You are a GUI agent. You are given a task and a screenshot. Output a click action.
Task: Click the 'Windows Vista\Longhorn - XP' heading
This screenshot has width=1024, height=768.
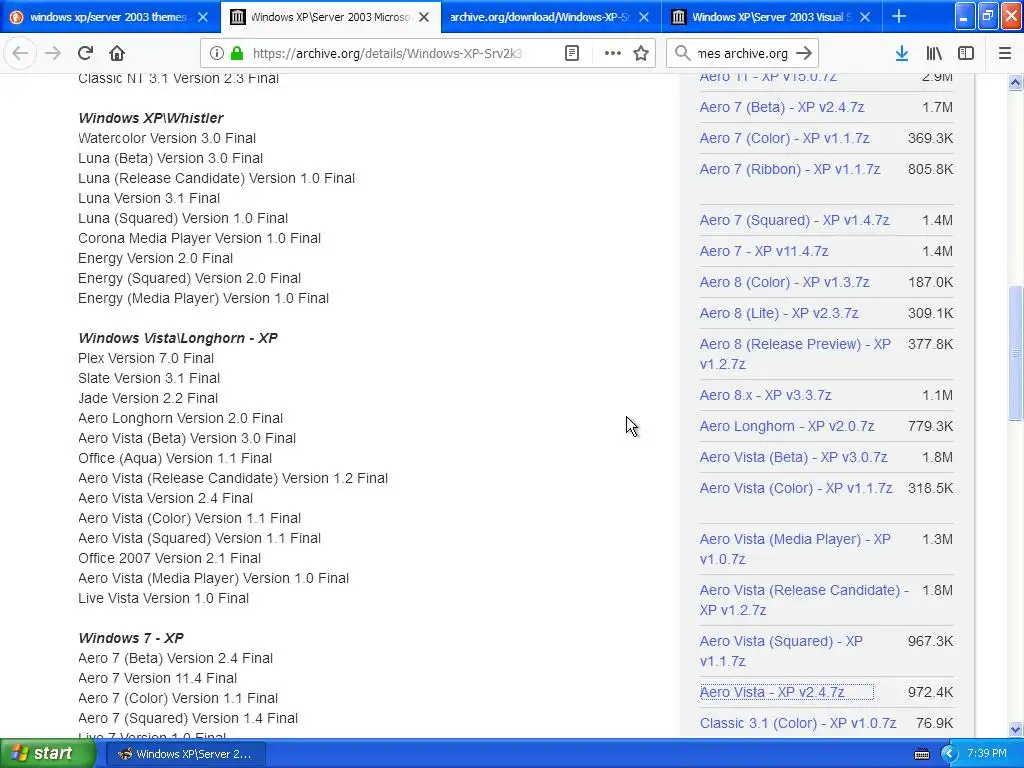(x=178, y=338)
